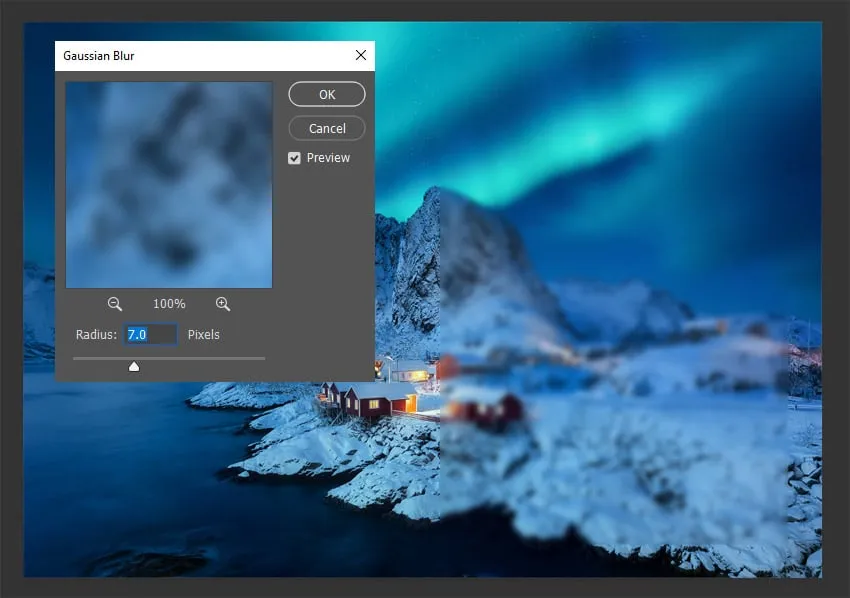This screenshot has width=850, height=598.
Task: Click the Radius slider handle
Action: tap(134, 366)
